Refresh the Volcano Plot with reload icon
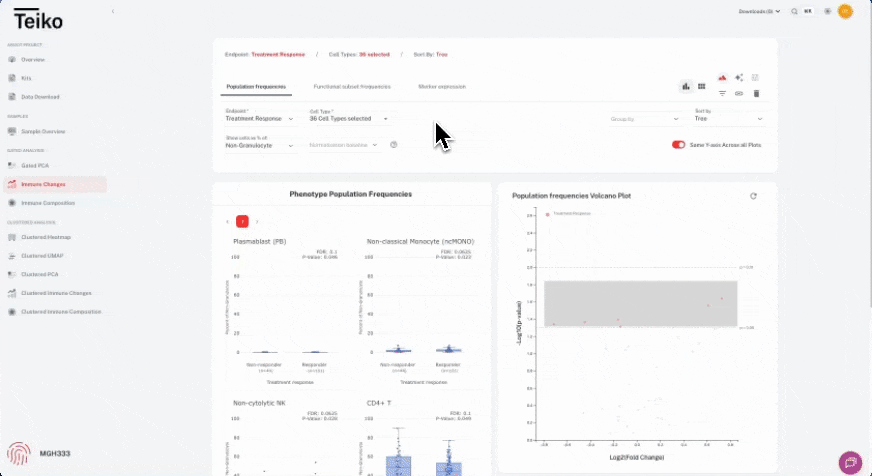The image size is (872, 476). tap(753, 196)
